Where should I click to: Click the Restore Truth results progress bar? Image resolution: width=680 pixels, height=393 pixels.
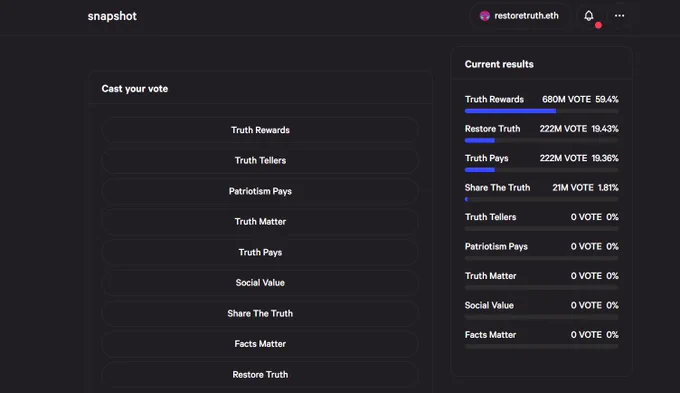[542, 141]
